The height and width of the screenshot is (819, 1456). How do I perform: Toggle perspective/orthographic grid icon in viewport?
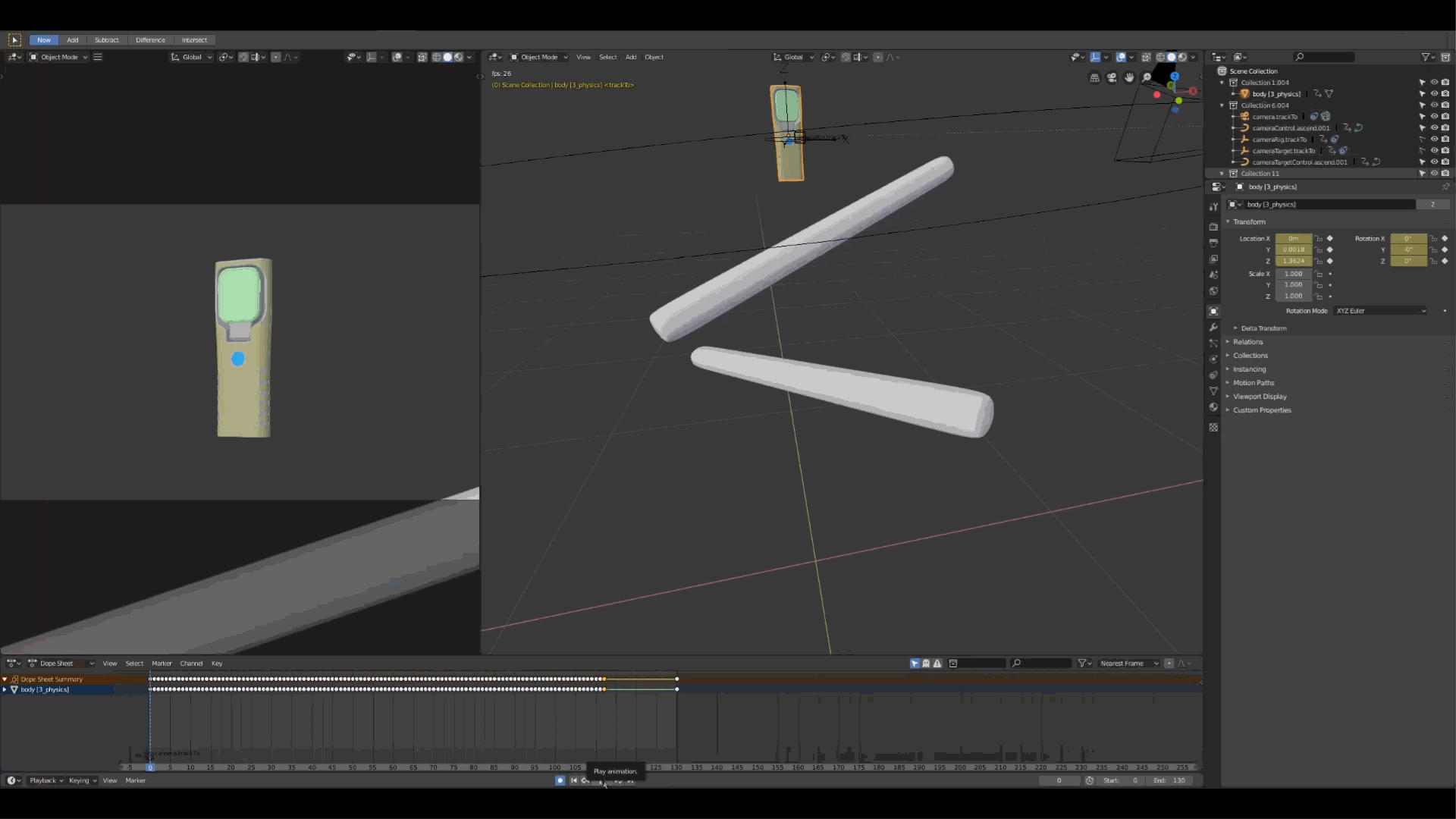pyautogui.click(x=1094, y=77)
